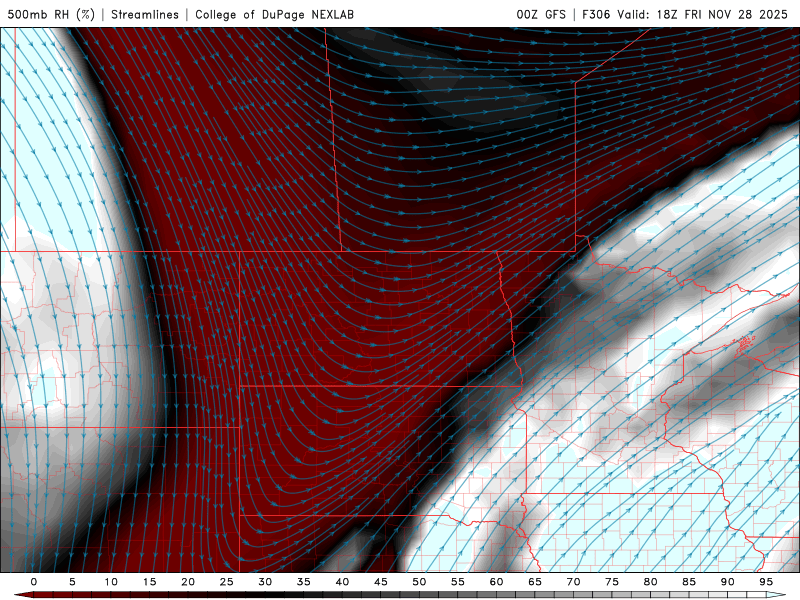Click the "60" label on the color scale

(496, 582)
